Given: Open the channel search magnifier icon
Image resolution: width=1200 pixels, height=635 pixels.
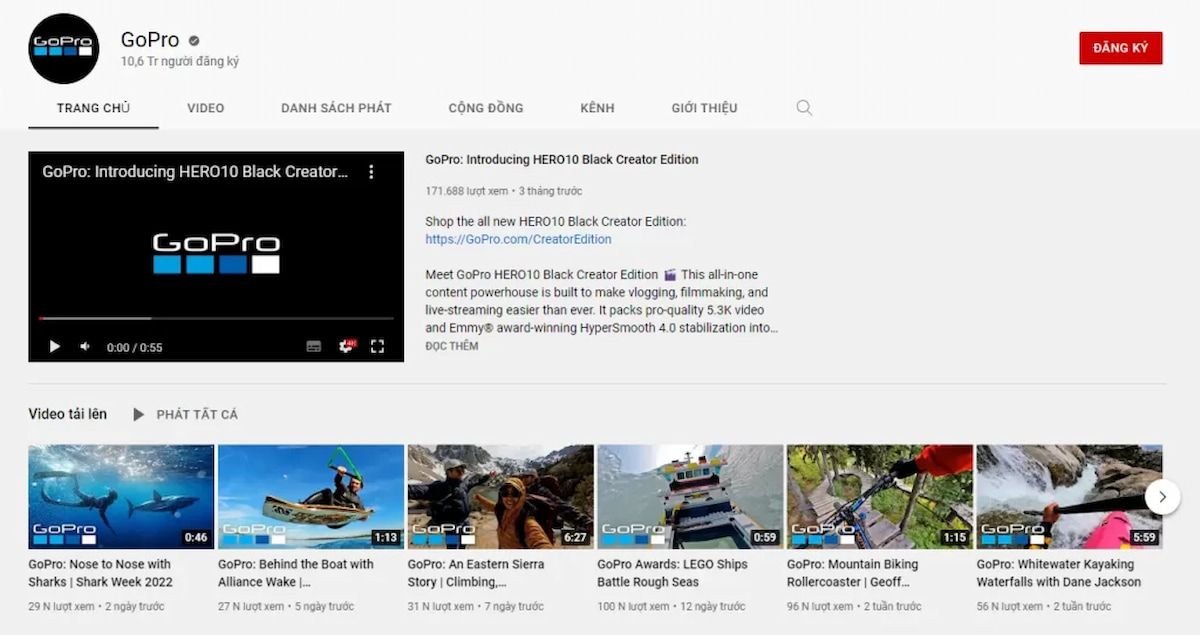Looking at the screenshot, I should (804, 108).
